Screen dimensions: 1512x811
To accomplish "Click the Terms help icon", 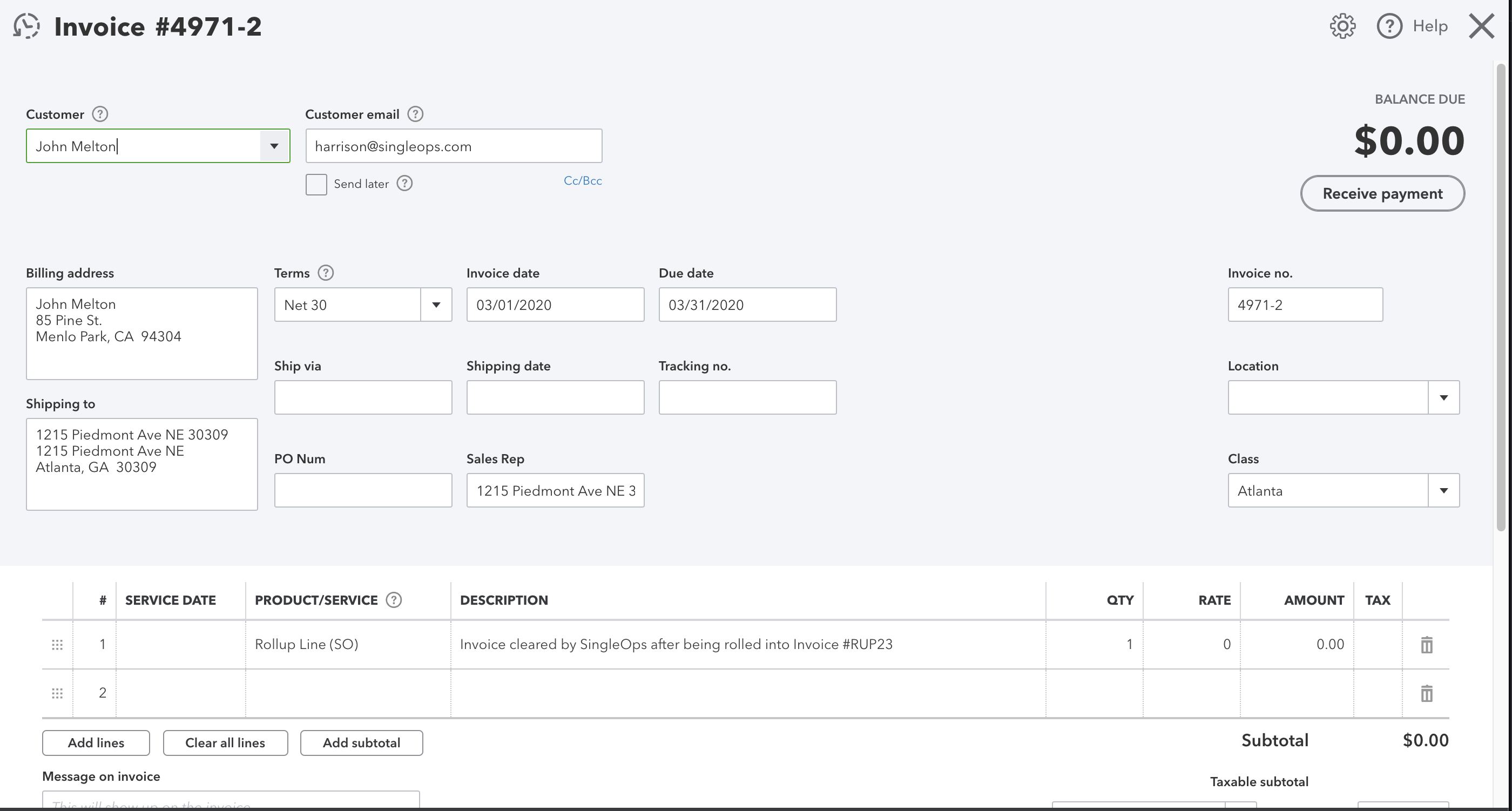I will (x=326, y=273).
